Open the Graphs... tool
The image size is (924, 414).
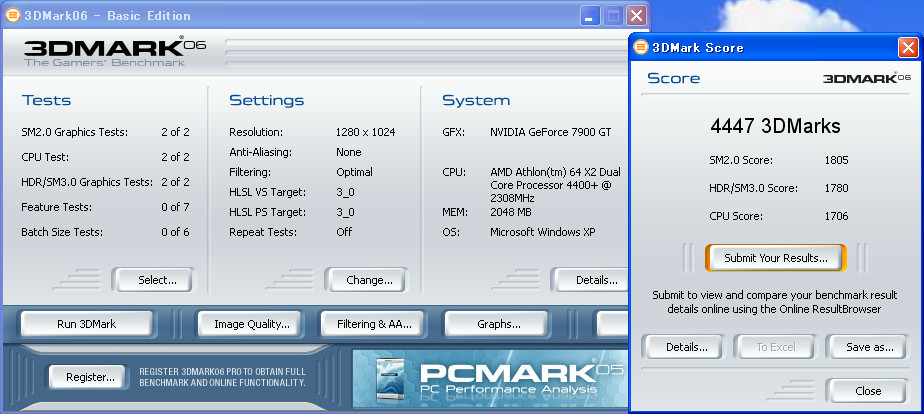(x=499, y=324)
